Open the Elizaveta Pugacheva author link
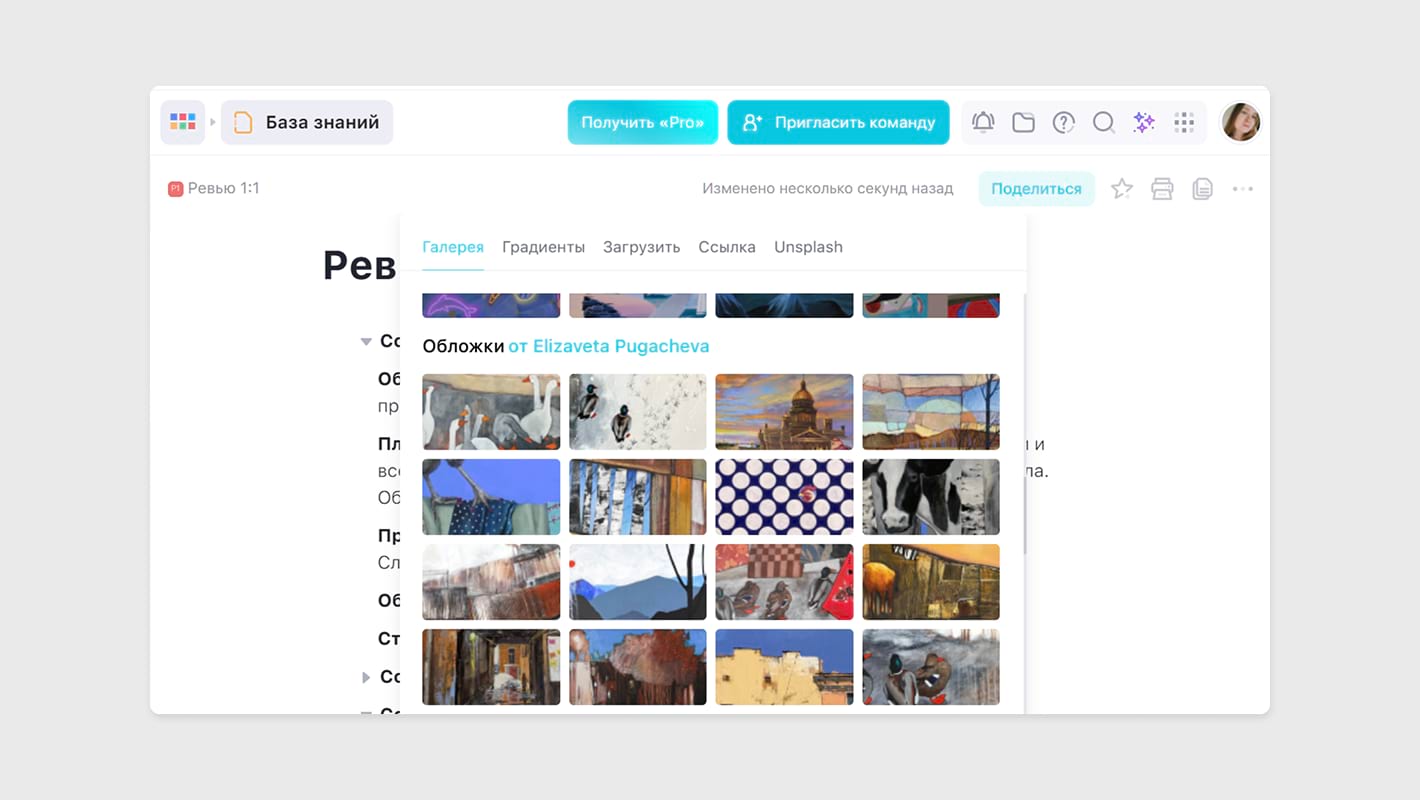Viewport: 1420px width, 800px height. tap(609, 346)
